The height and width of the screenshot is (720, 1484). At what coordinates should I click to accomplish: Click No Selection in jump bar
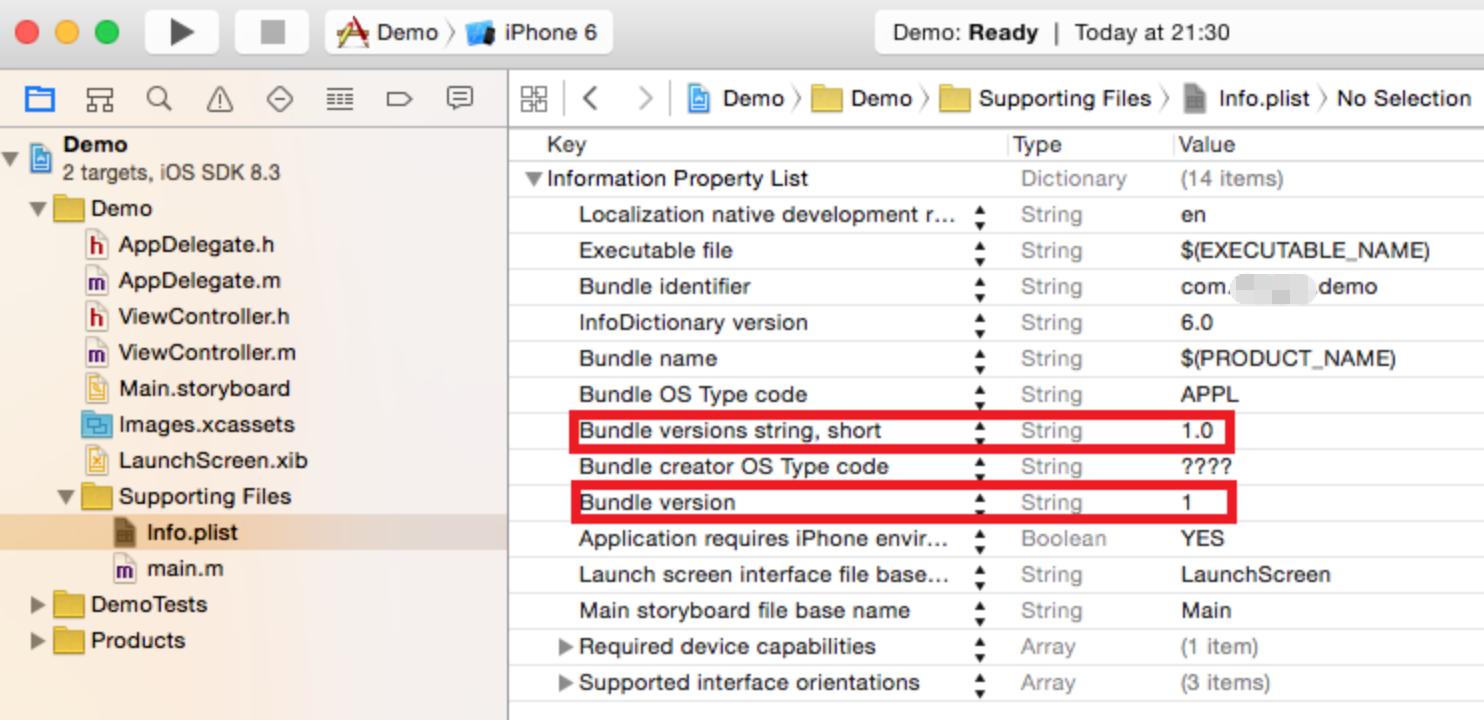(x=1404, y=98)
